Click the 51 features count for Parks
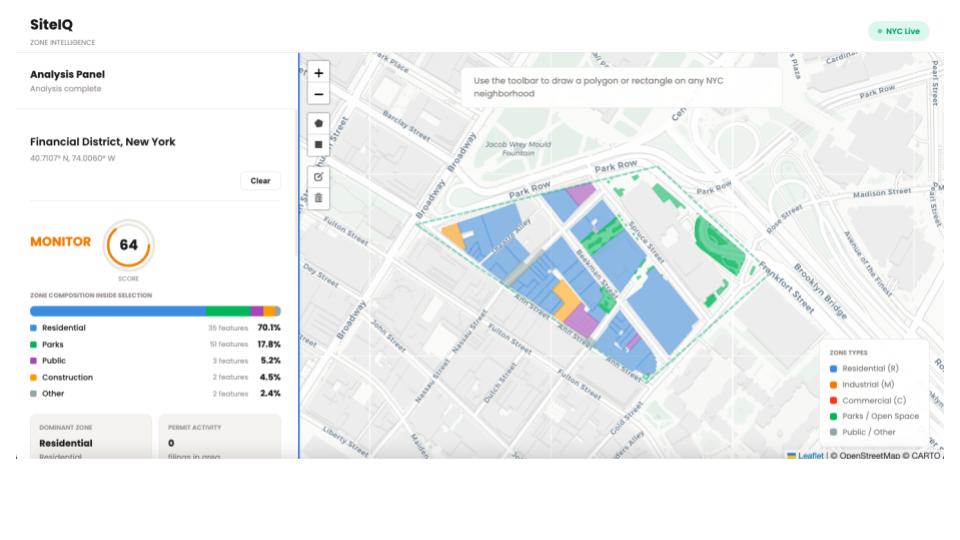 (229, 345)
